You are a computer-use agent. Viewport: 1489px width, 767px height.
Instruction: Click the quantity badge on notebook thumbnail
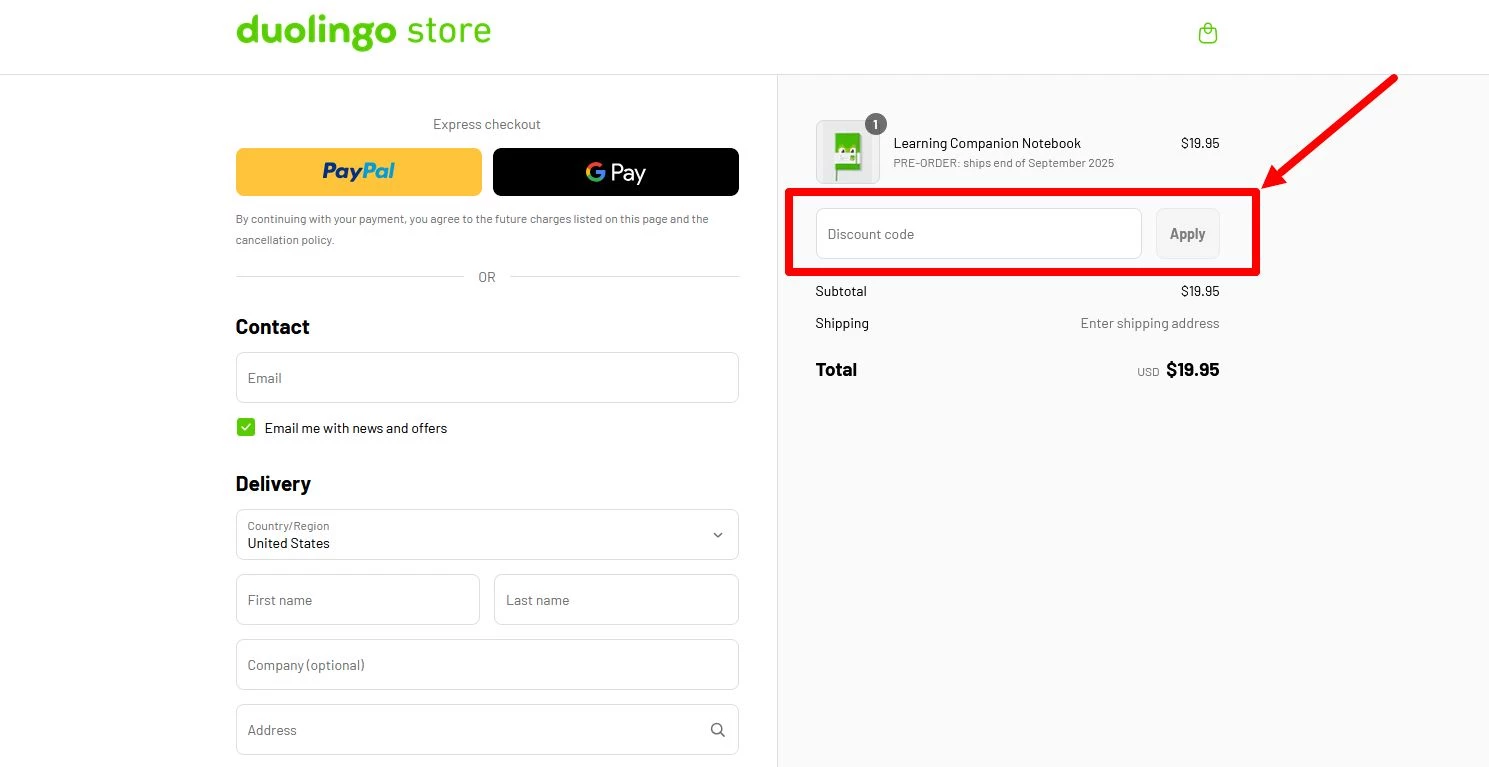(875, 124)
